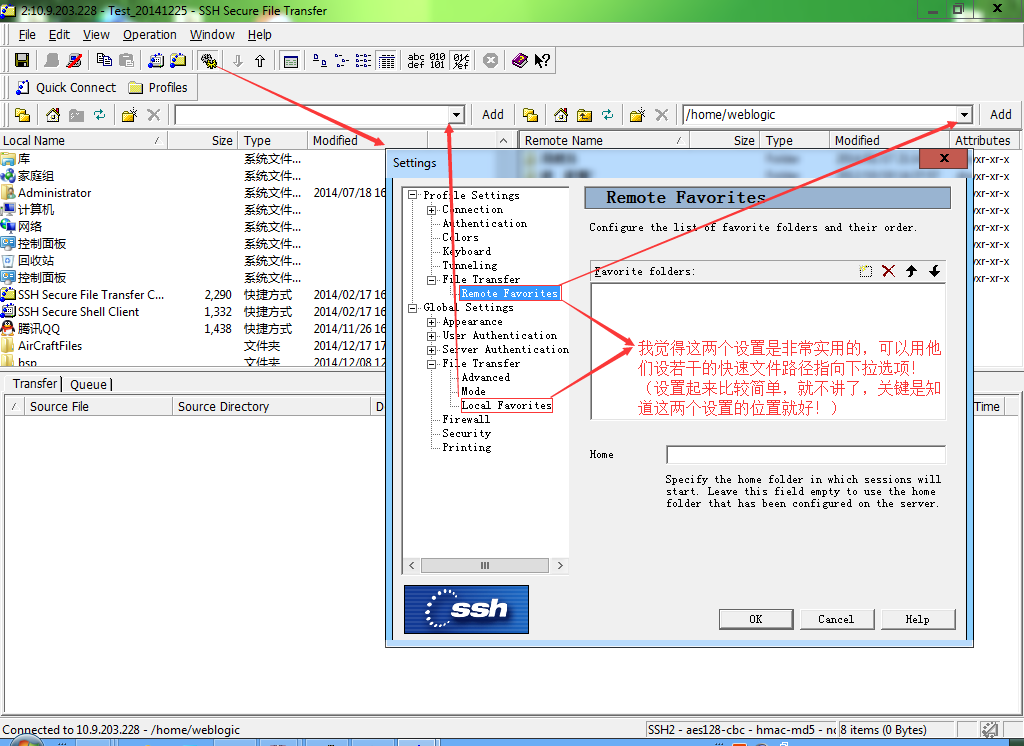Click Cancel in Settings dialog
This screenshot has width=1024, height=746.
(837, 619)
